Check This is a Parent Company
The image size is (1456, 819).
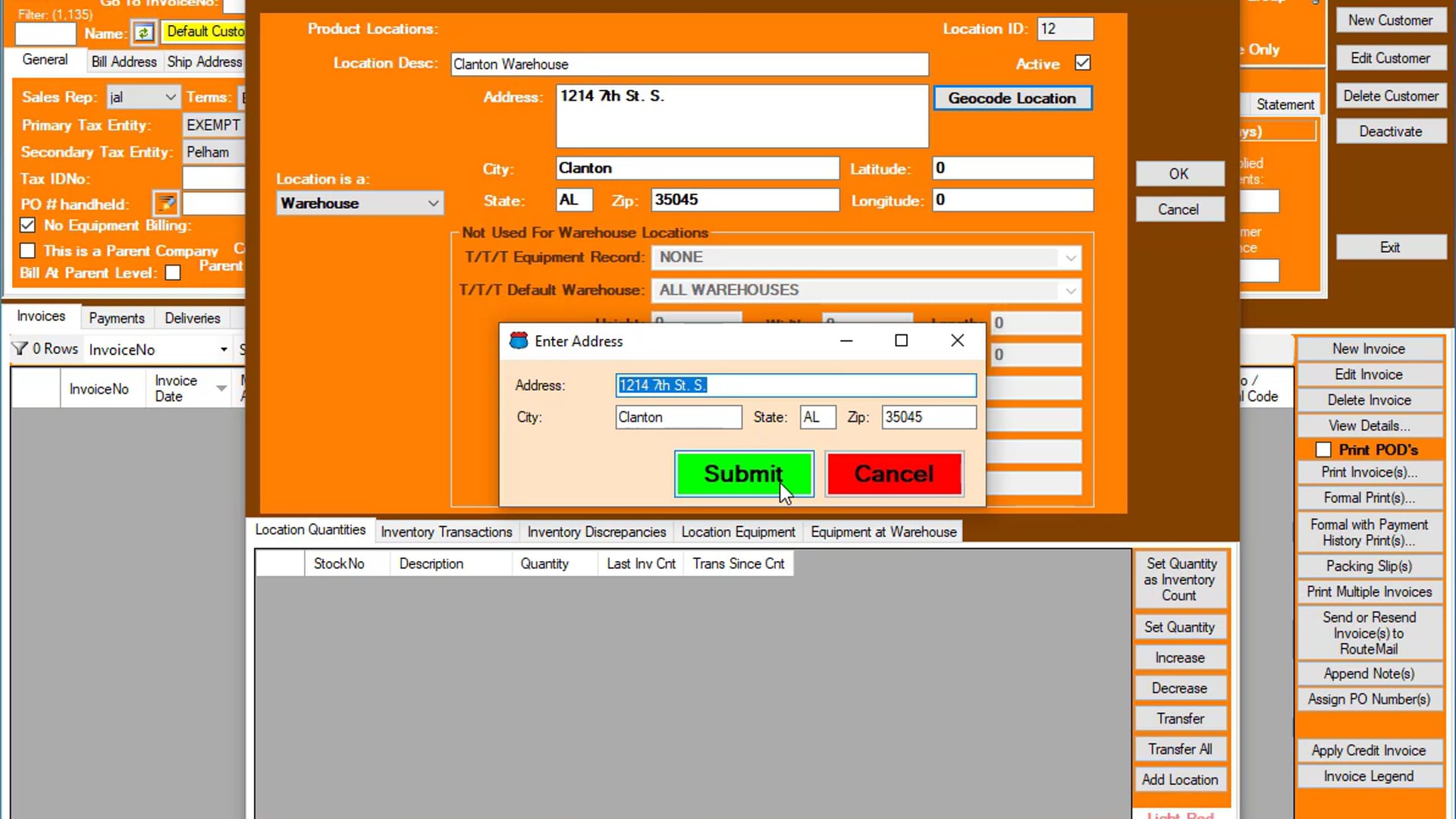click(x=28, y=250)
